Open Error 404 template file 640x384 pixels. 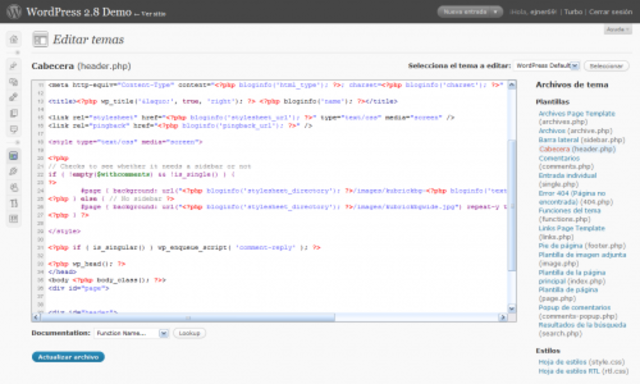572,198
